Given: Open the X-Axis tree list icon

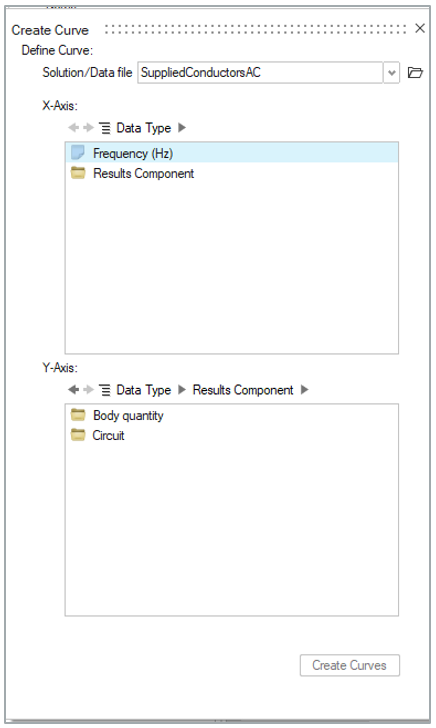Looking at the screenshot, I should pyautogui.click(x=105, y=128).
